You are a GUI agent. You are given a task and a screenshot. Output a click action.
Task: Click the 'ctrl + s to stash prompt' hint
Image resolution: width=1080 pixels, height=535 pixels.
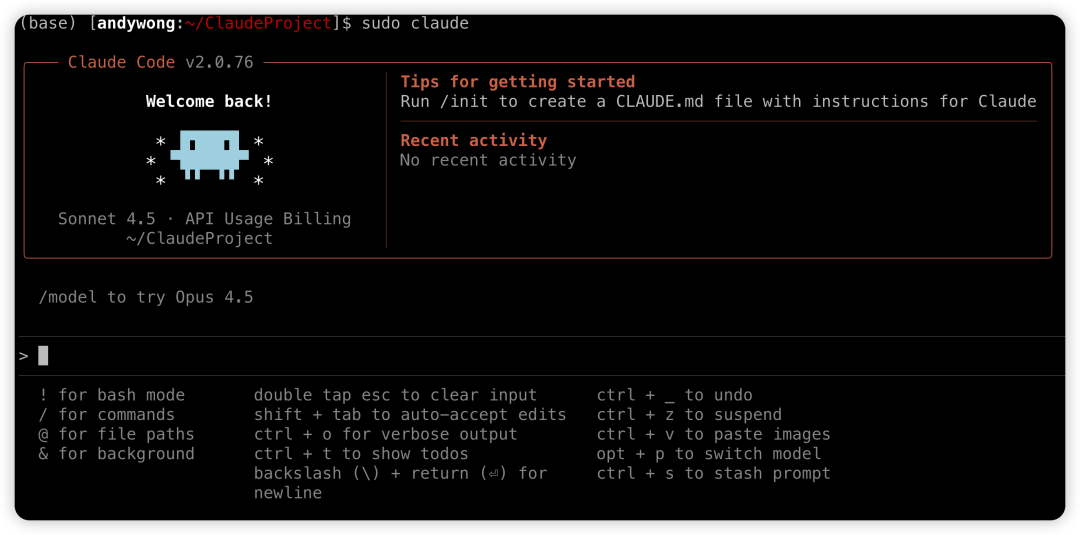[714, 473]
